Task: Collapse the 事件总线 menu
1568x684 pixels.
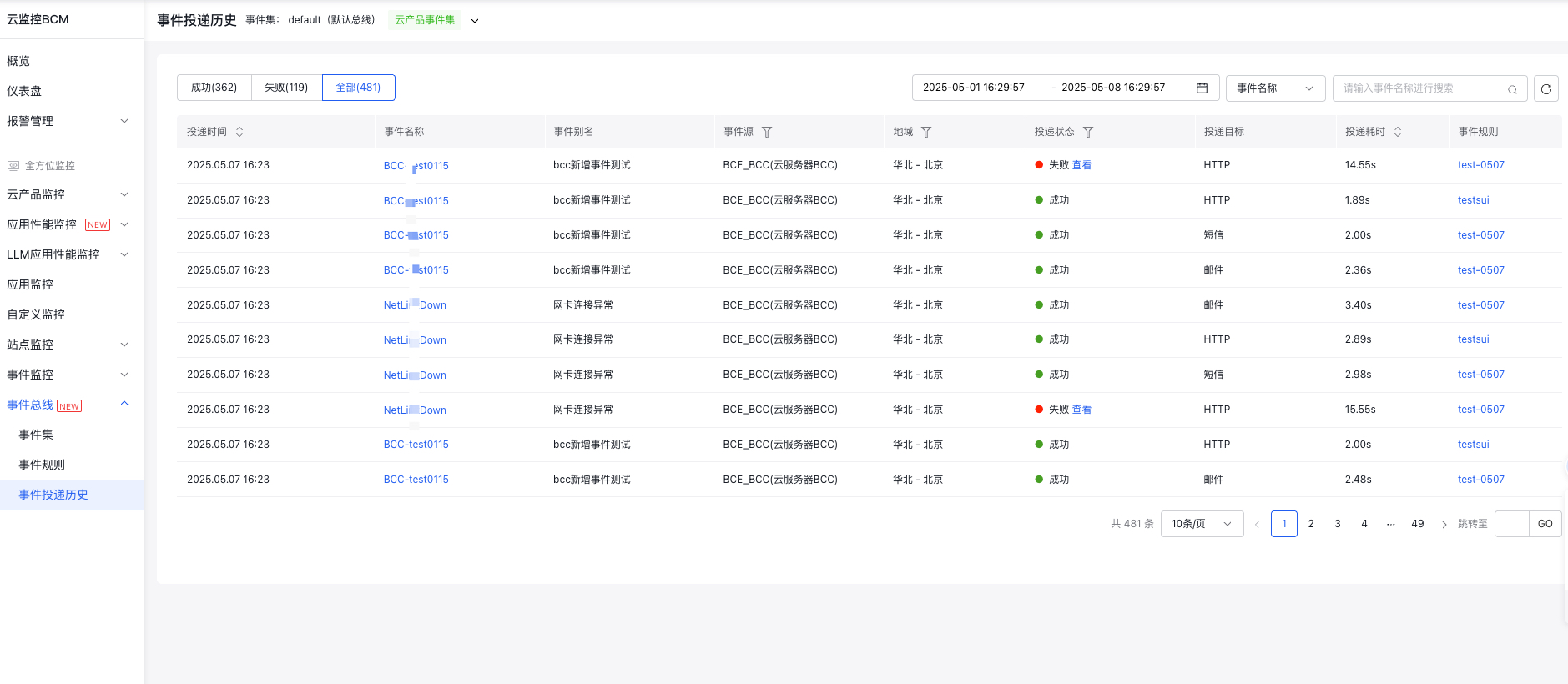Action: [x=124, y=404]
